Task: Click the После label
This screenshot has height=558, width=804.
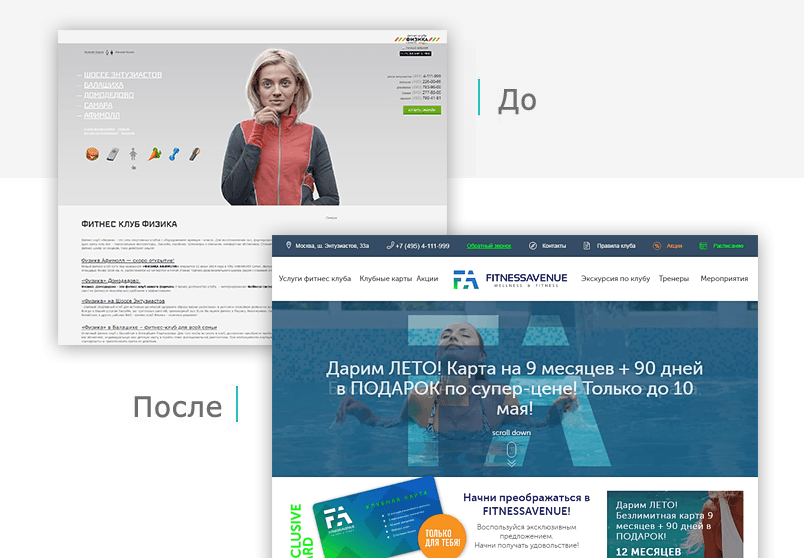Action: click(x=177, y=407)
